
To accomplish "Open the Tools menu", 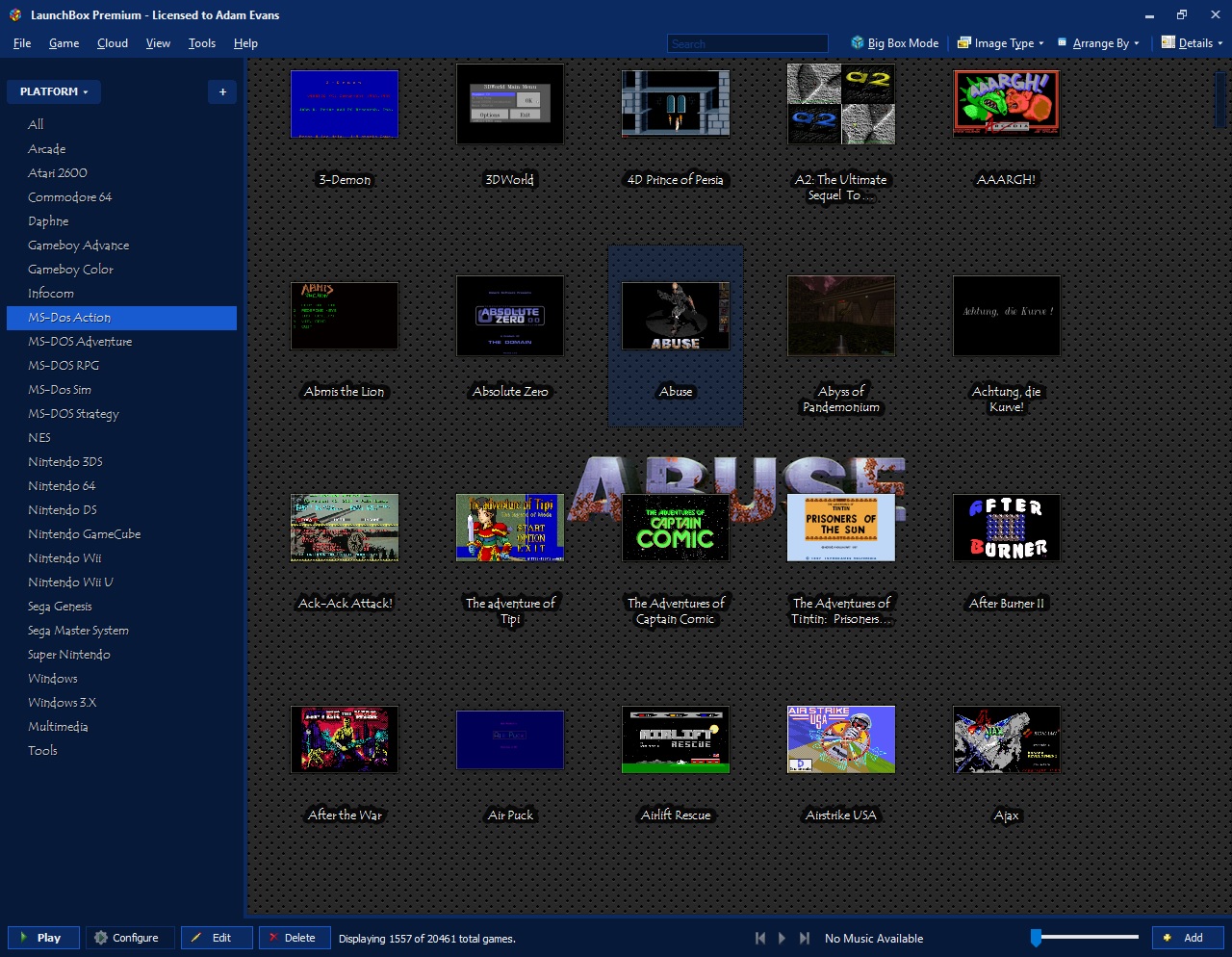I will [x=202, y=43].
